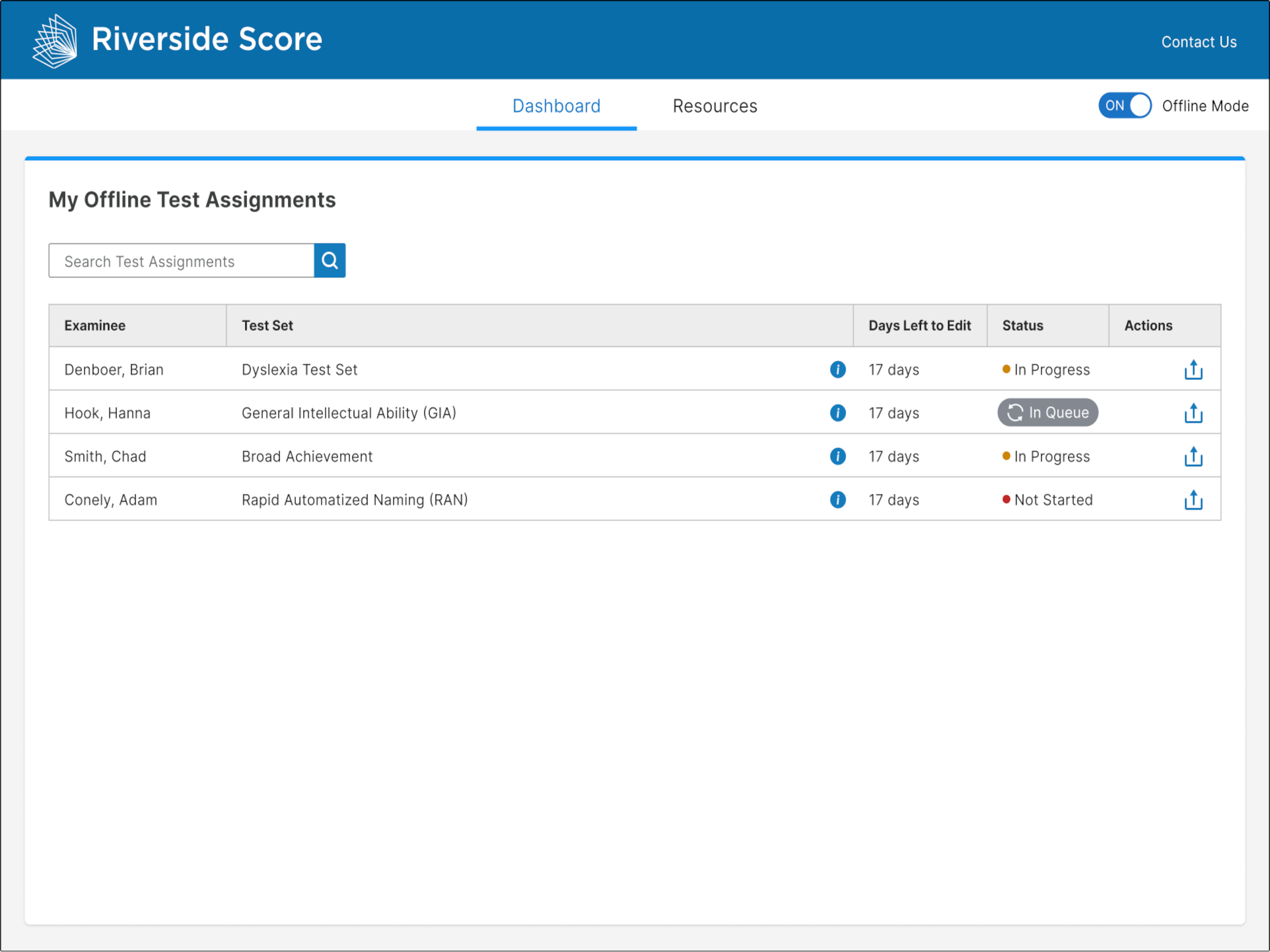
Task: Click the Actions column header
Action: [1165, 325]
